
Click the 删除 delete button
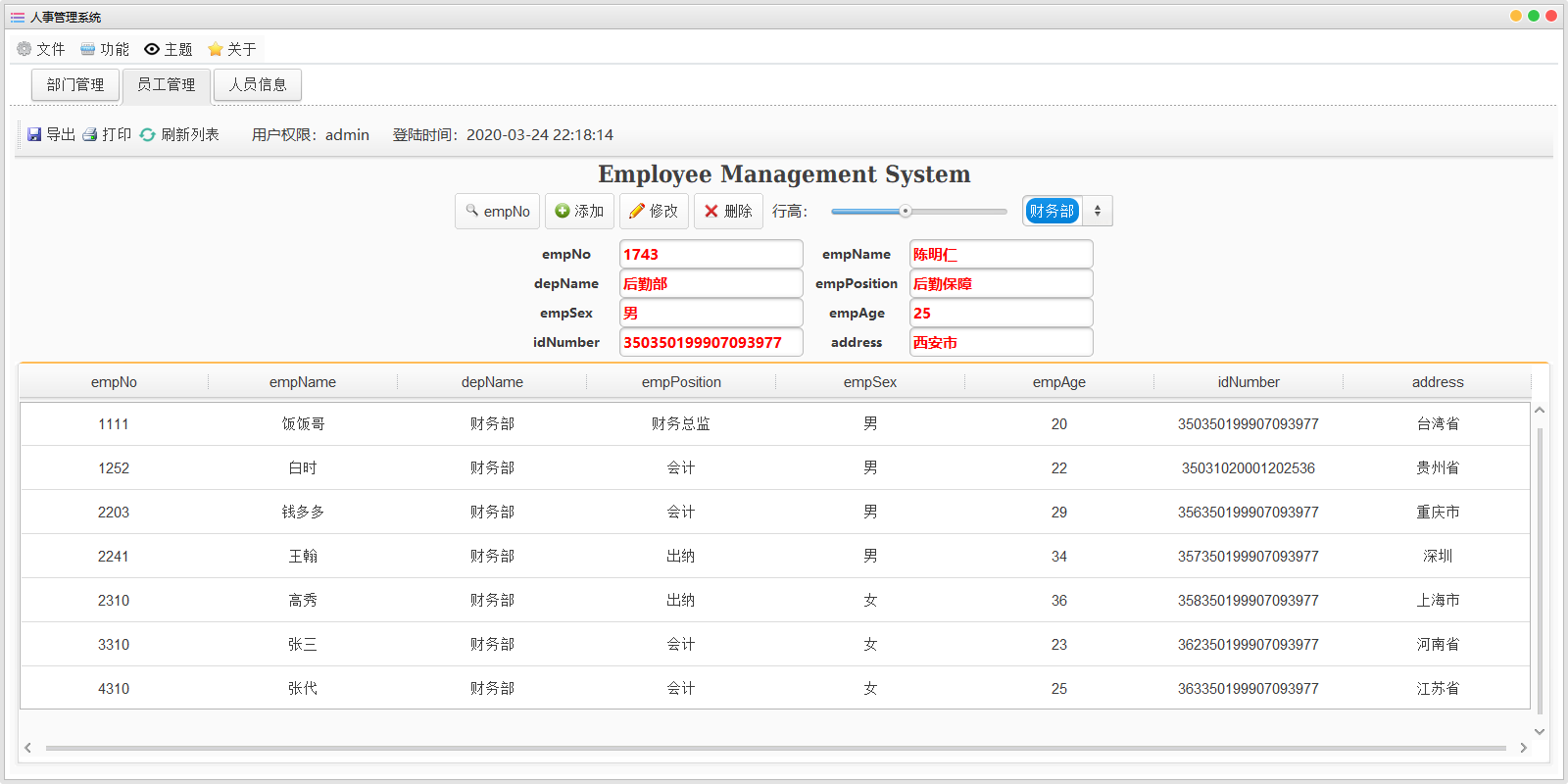click(x=729, y=211)
